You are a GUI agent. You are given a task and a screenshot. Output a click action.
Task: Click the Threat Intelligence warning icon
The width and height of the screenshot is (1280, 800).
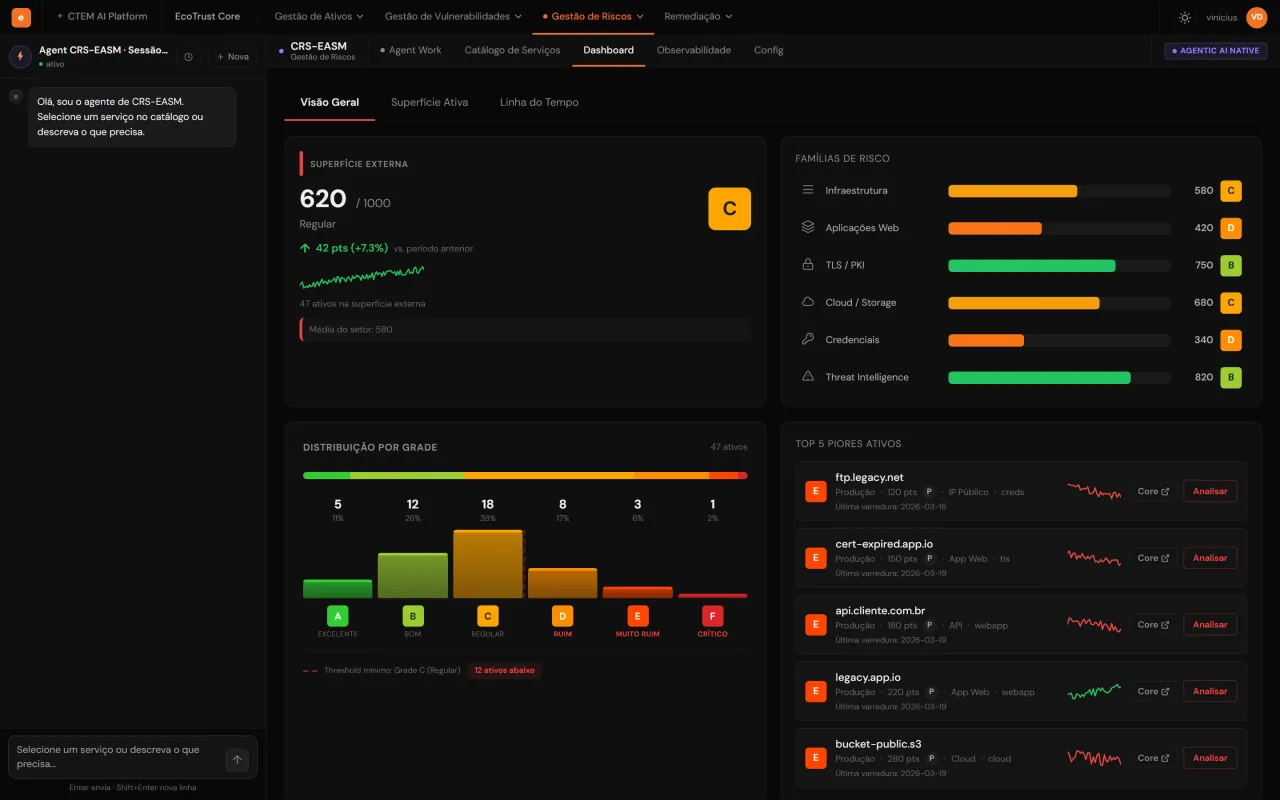pos(808,377)
